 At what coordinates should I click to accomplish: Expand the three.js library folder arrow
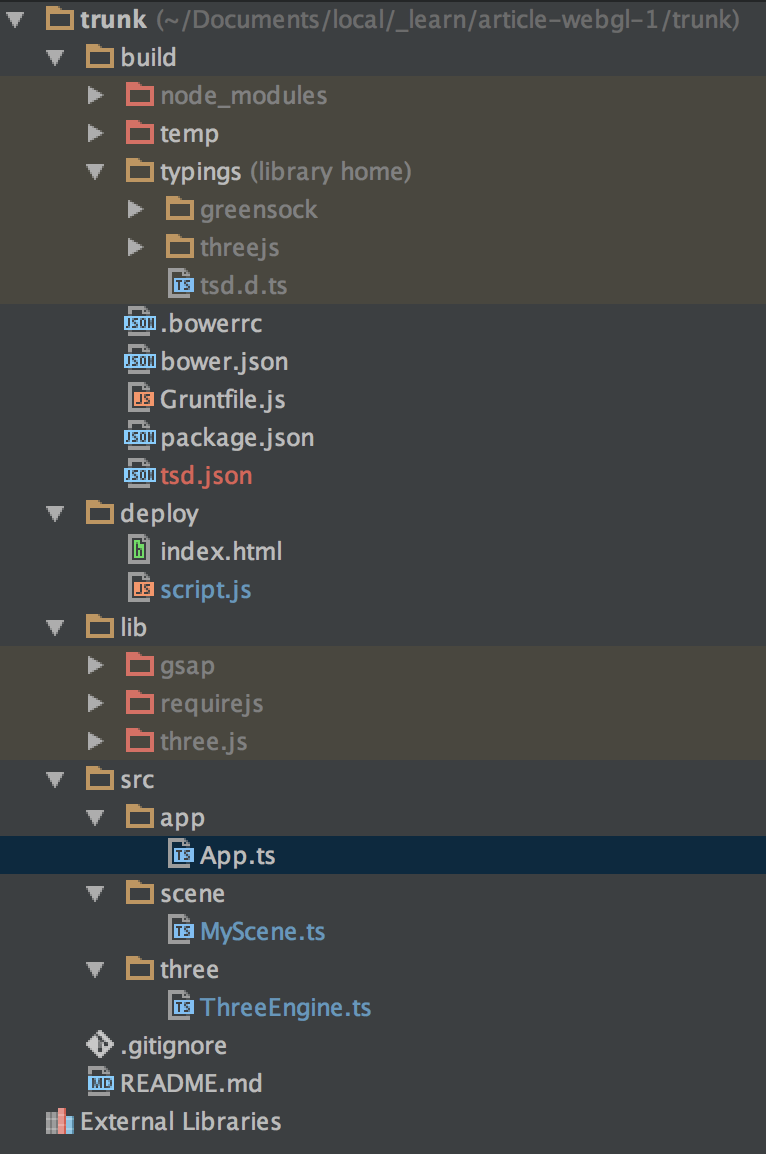96,741
